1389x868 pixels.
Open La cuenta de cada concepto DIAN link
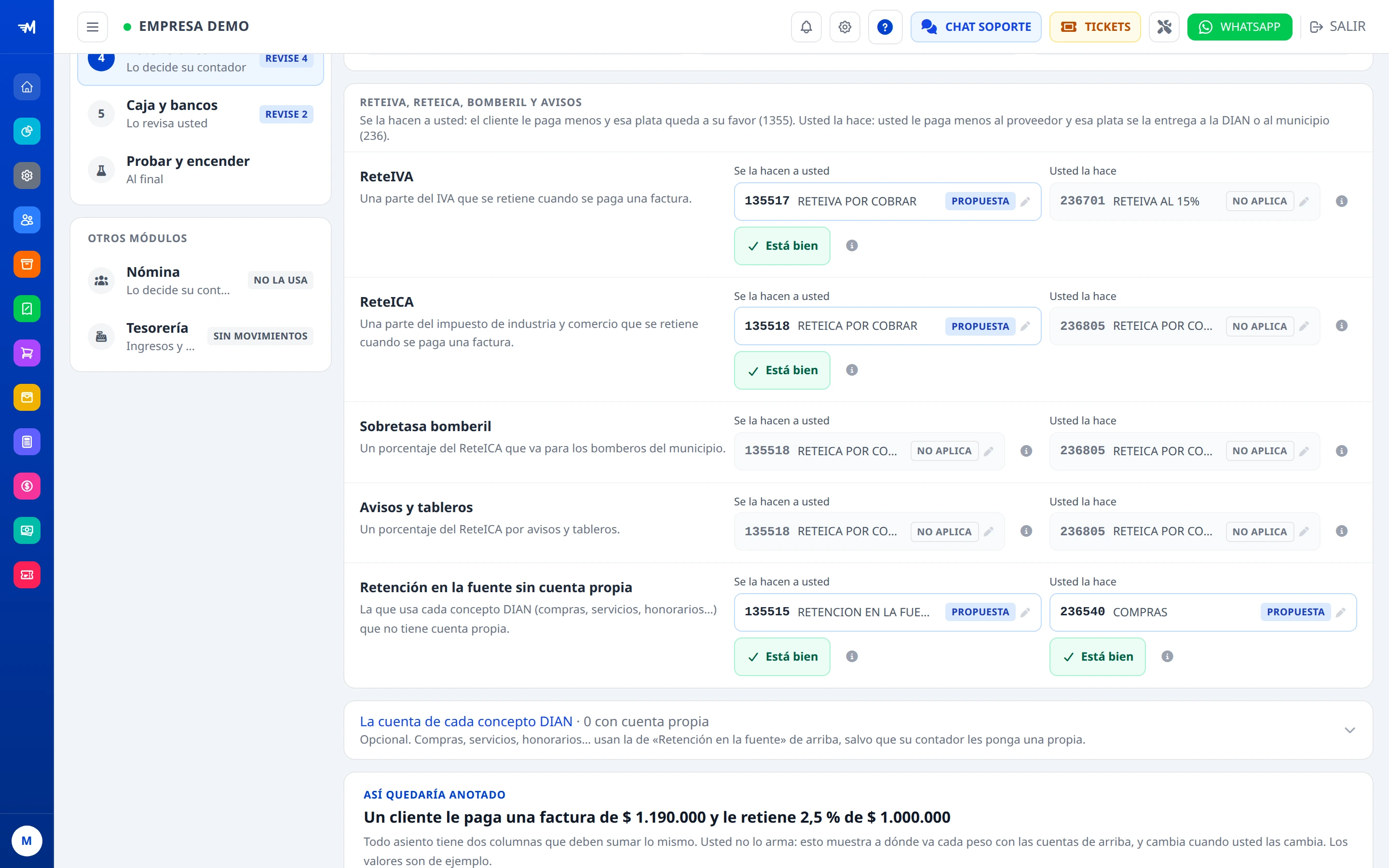pos(466,721)
